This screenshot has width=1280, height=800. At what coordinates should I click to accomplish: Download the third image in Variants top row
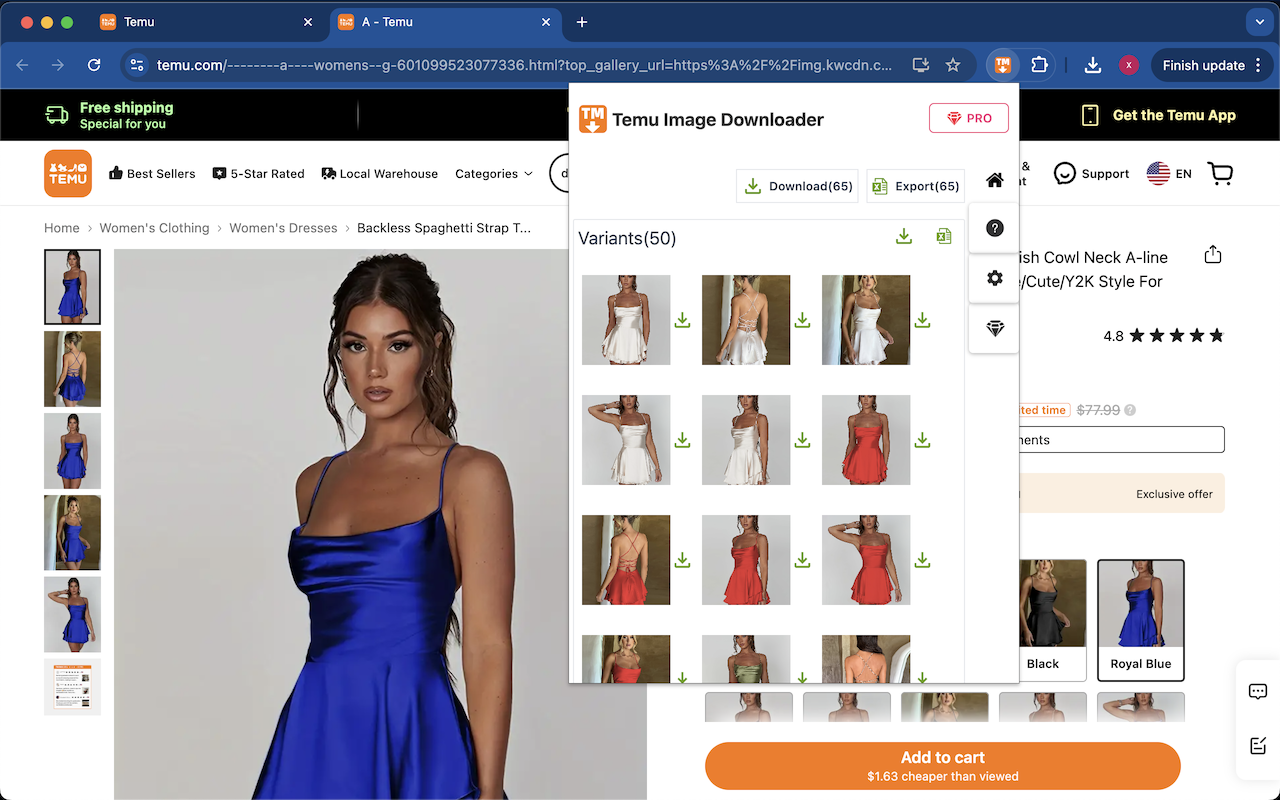922,320
